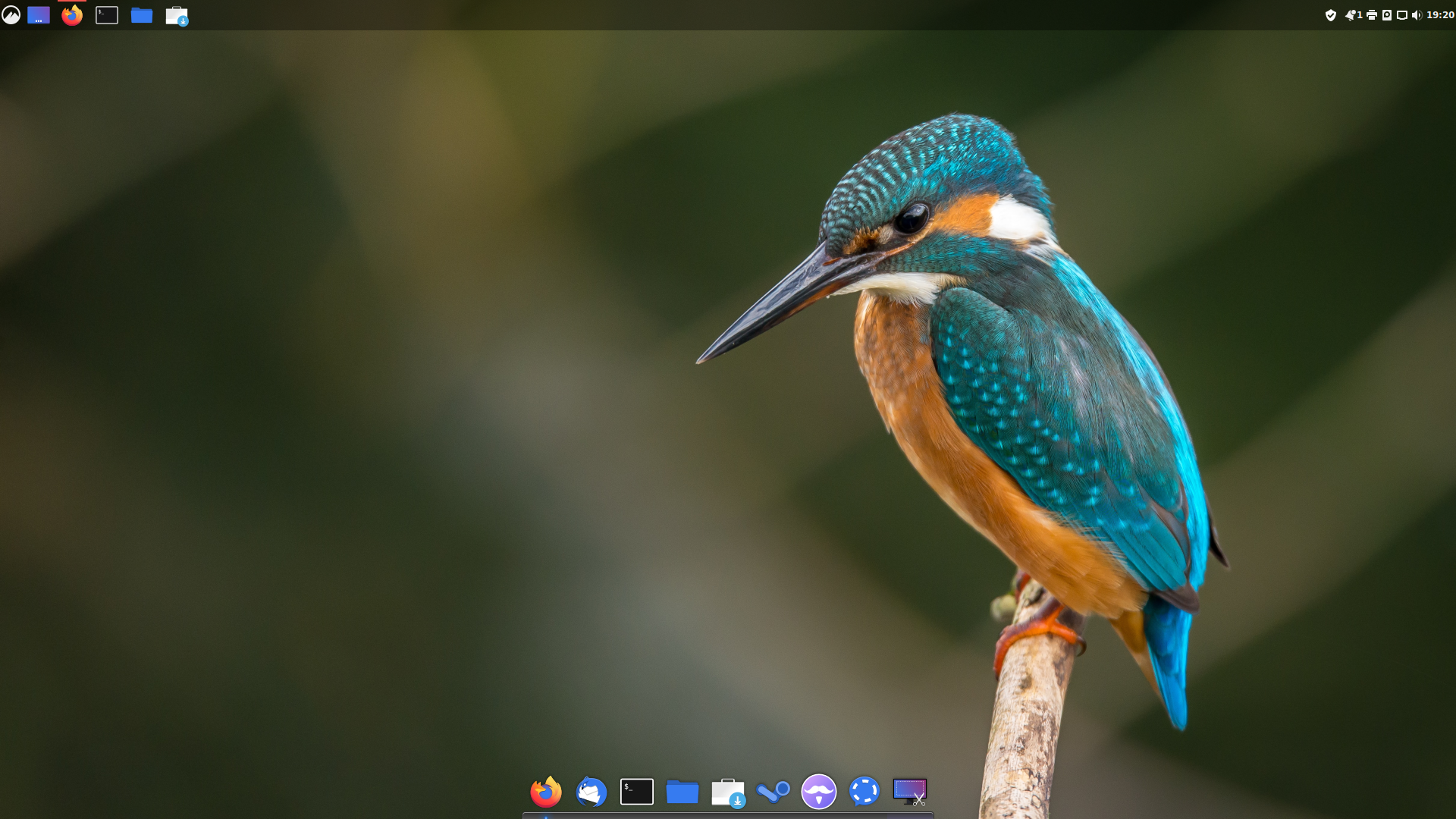The width and height of the screenshot is (1456, 819).
Task: Open software installer bag in the dock
Action: 728,792
